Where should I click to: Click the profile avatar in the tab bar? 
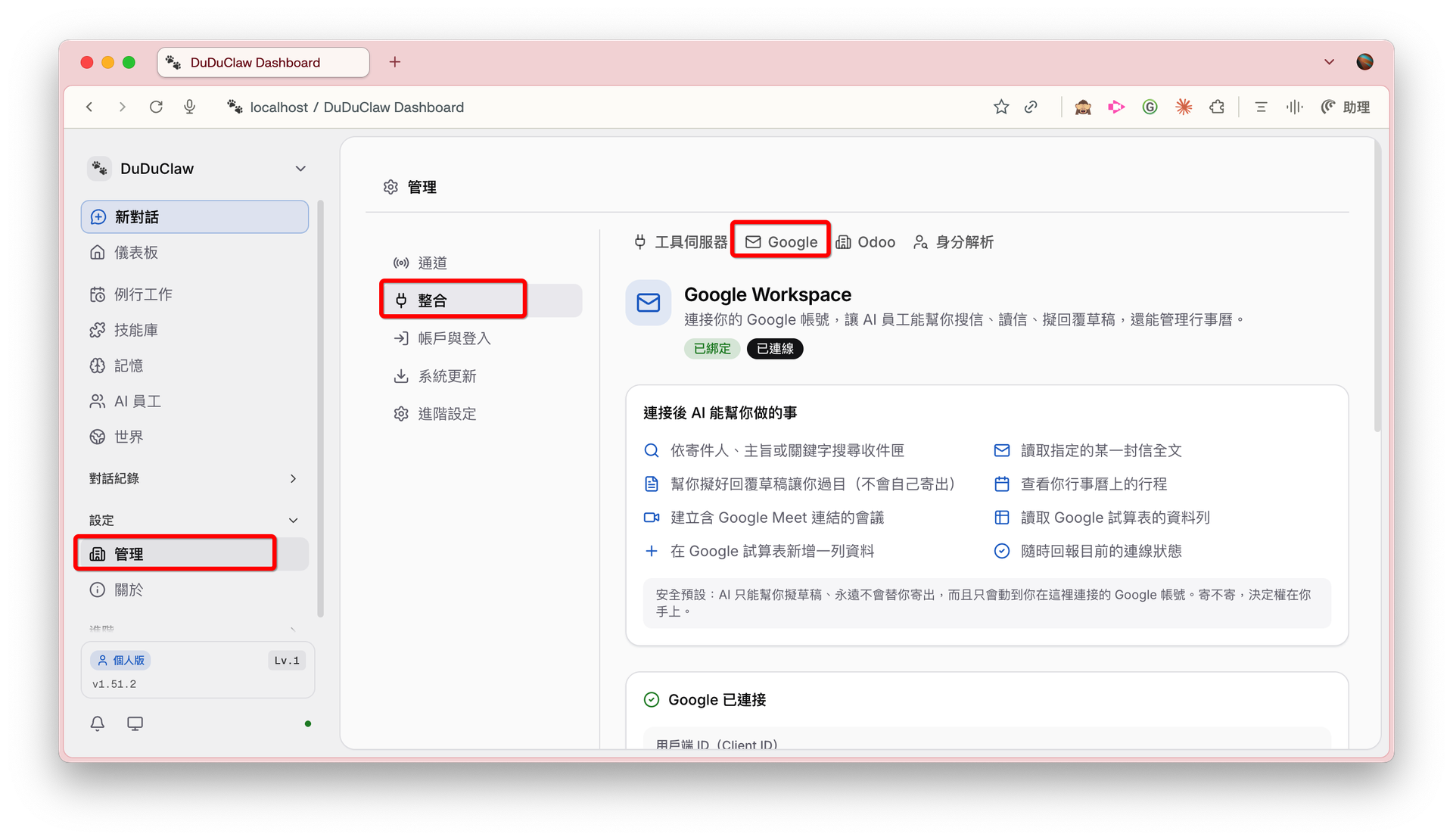click(1365, 62)
